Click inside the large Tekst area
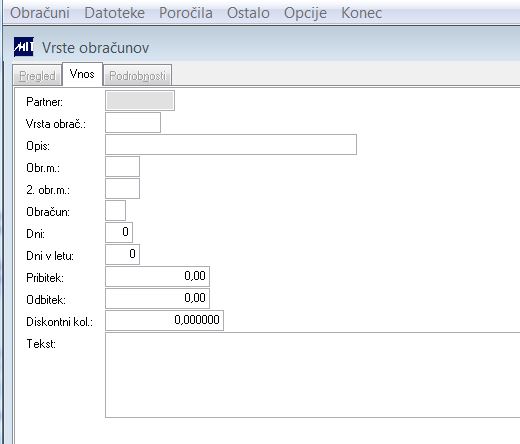The width and height of the screenshot is (520, 444). (x=312, y=375)
